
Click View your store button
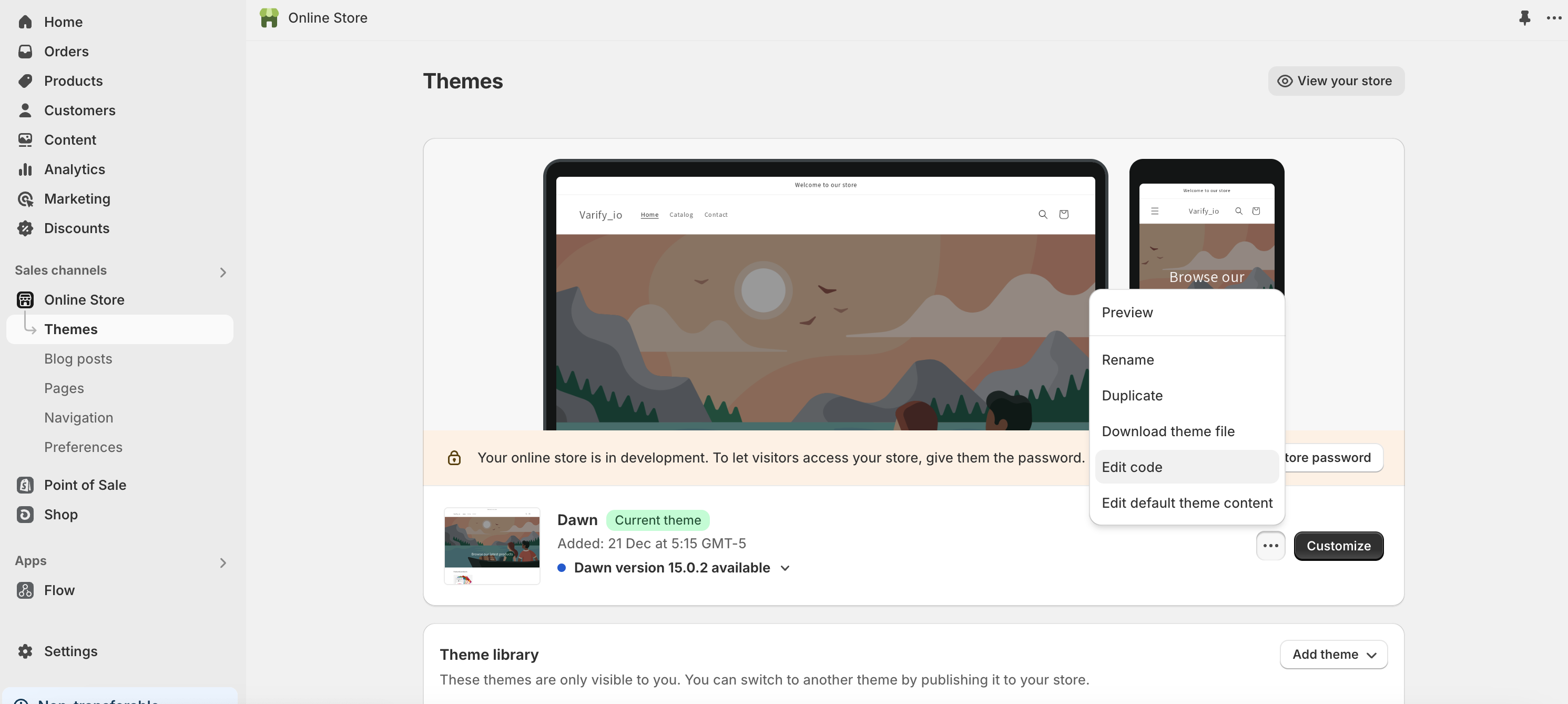[1335, 81]
